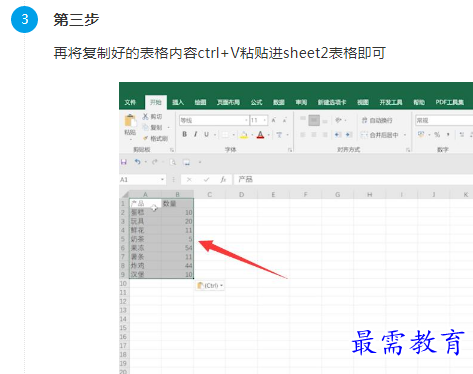Open the fill color dropdown arrow
The height and width of the screenshot is (374, 473).
(x=252, y=135)
